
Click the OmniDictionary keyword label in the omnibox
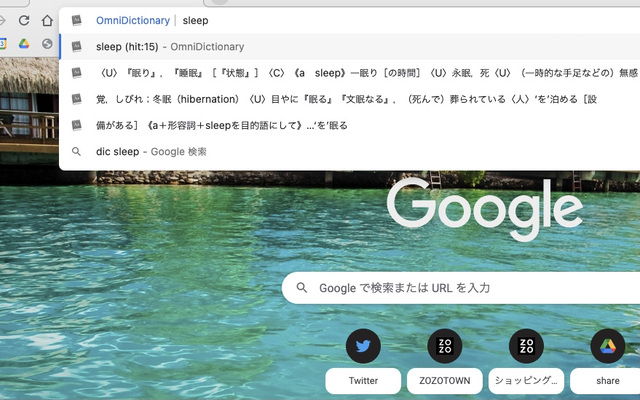133,20
